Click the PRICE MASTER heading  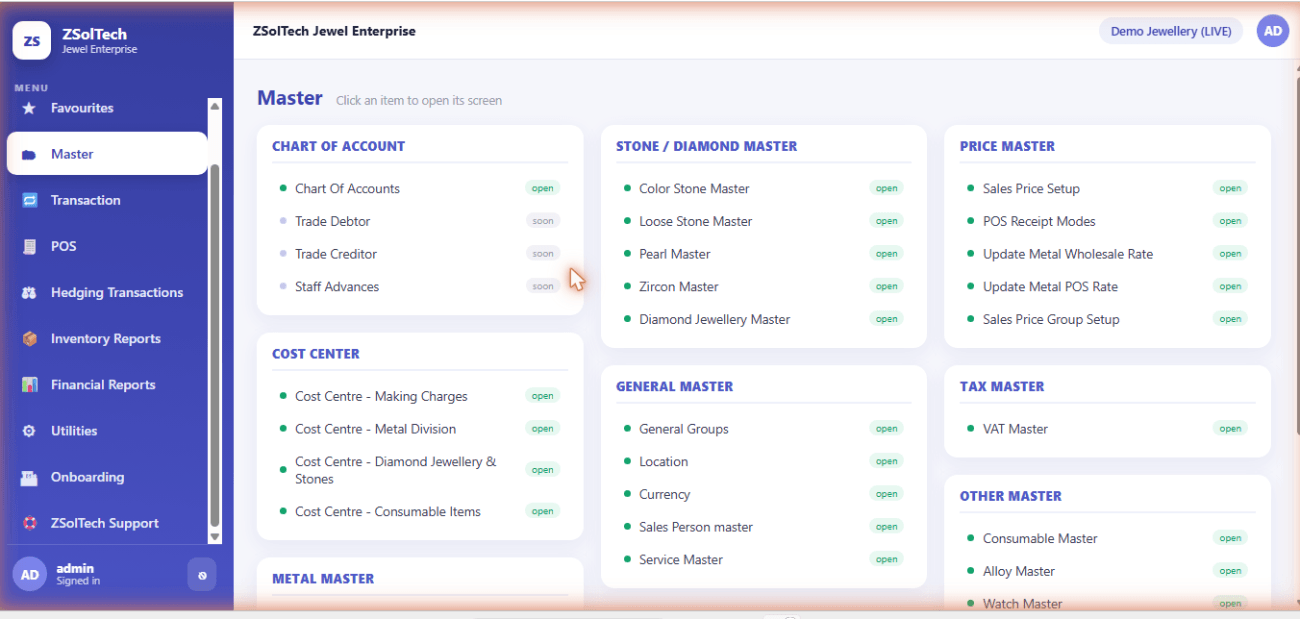pyautogui.click(x=1007, y=146)
